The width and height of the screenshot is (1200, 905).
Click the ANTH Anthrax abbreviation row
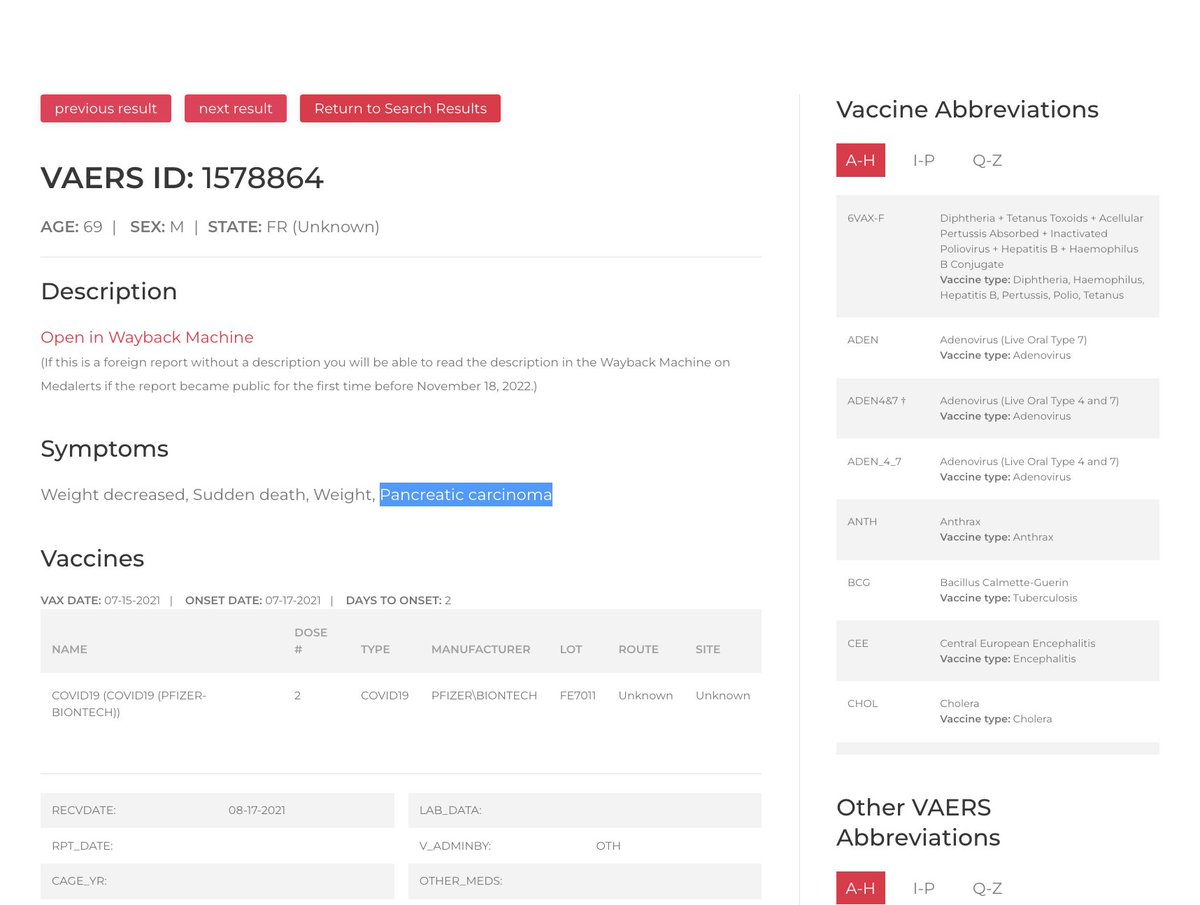click(x=997, y=529)
